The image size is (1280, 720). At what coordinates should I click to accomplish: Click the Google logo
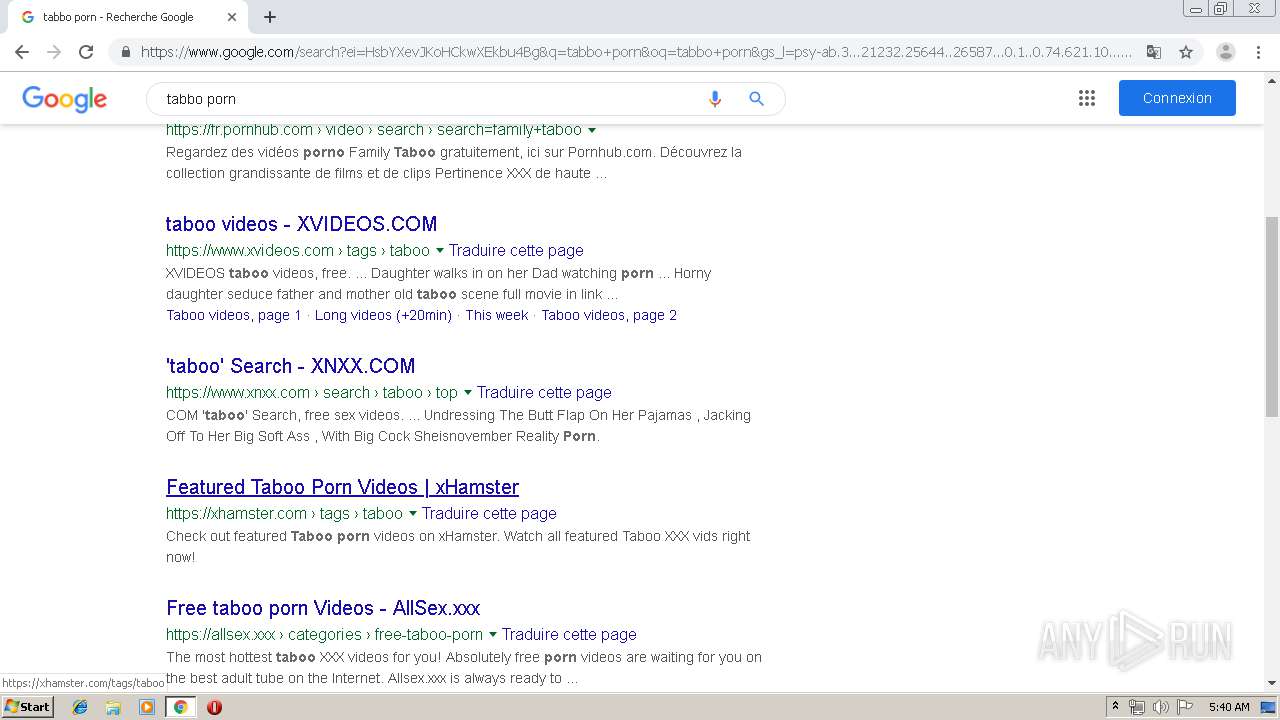[x=64, y=99]
